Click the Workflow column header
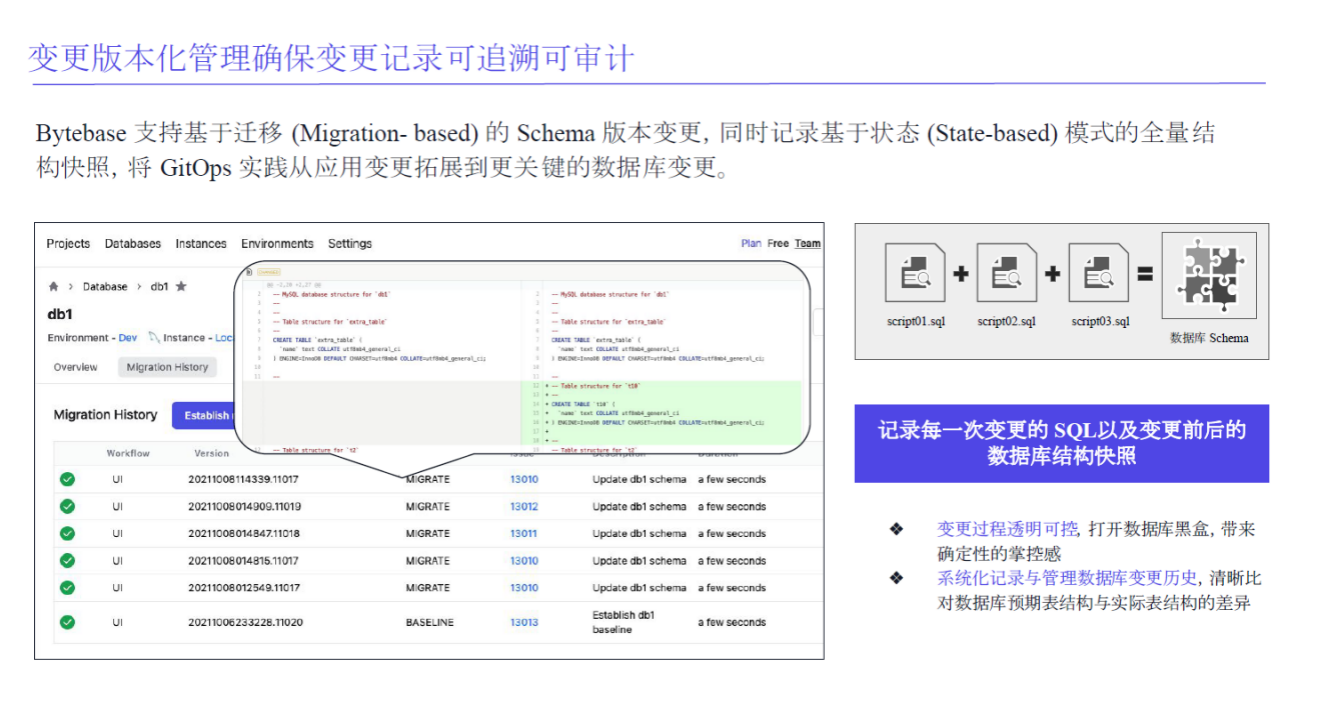This screenshot has height=706, width=1326. tap(128, 453)
